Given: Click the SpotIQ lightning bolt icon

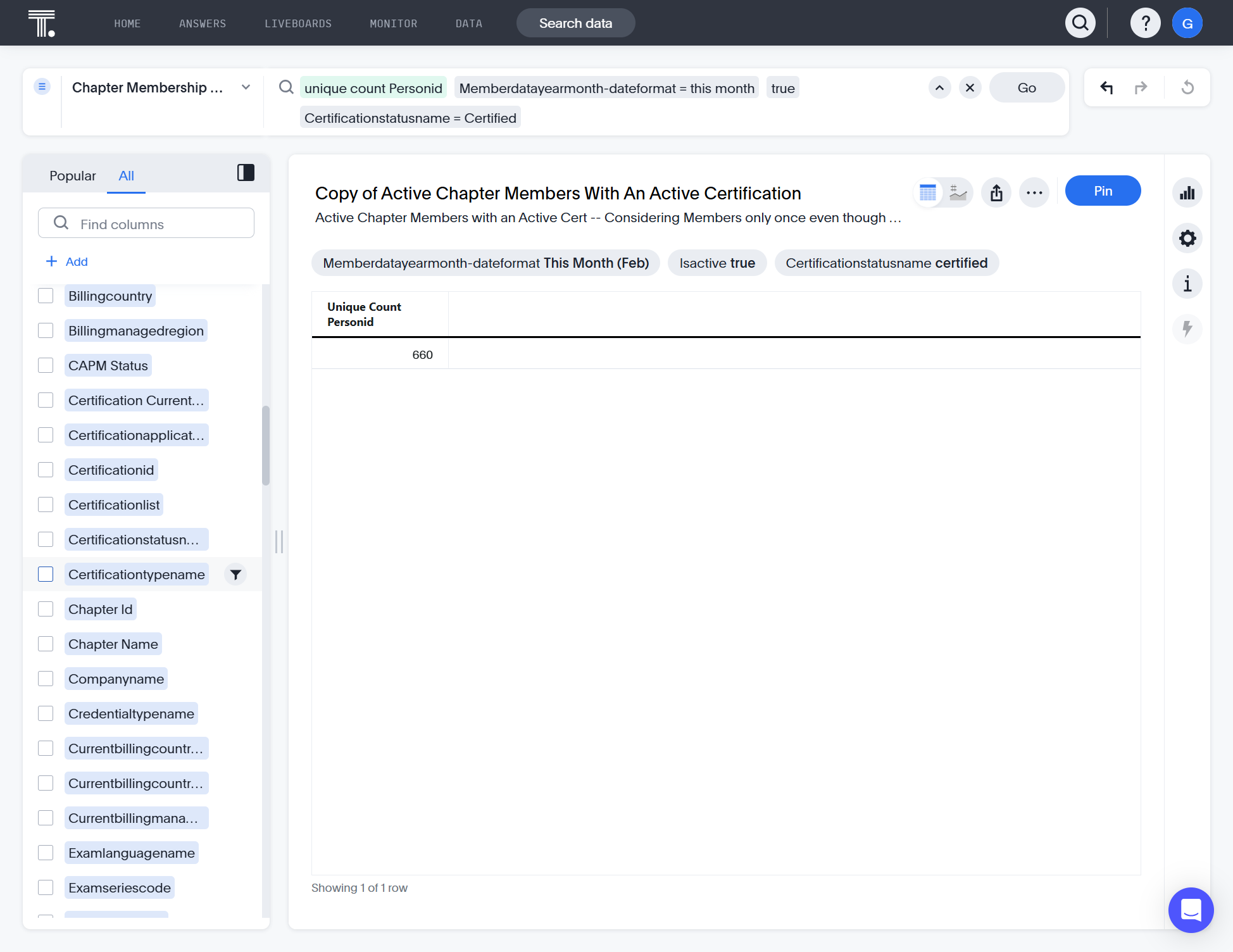Looking at the screenshot, I should 1187,329.
